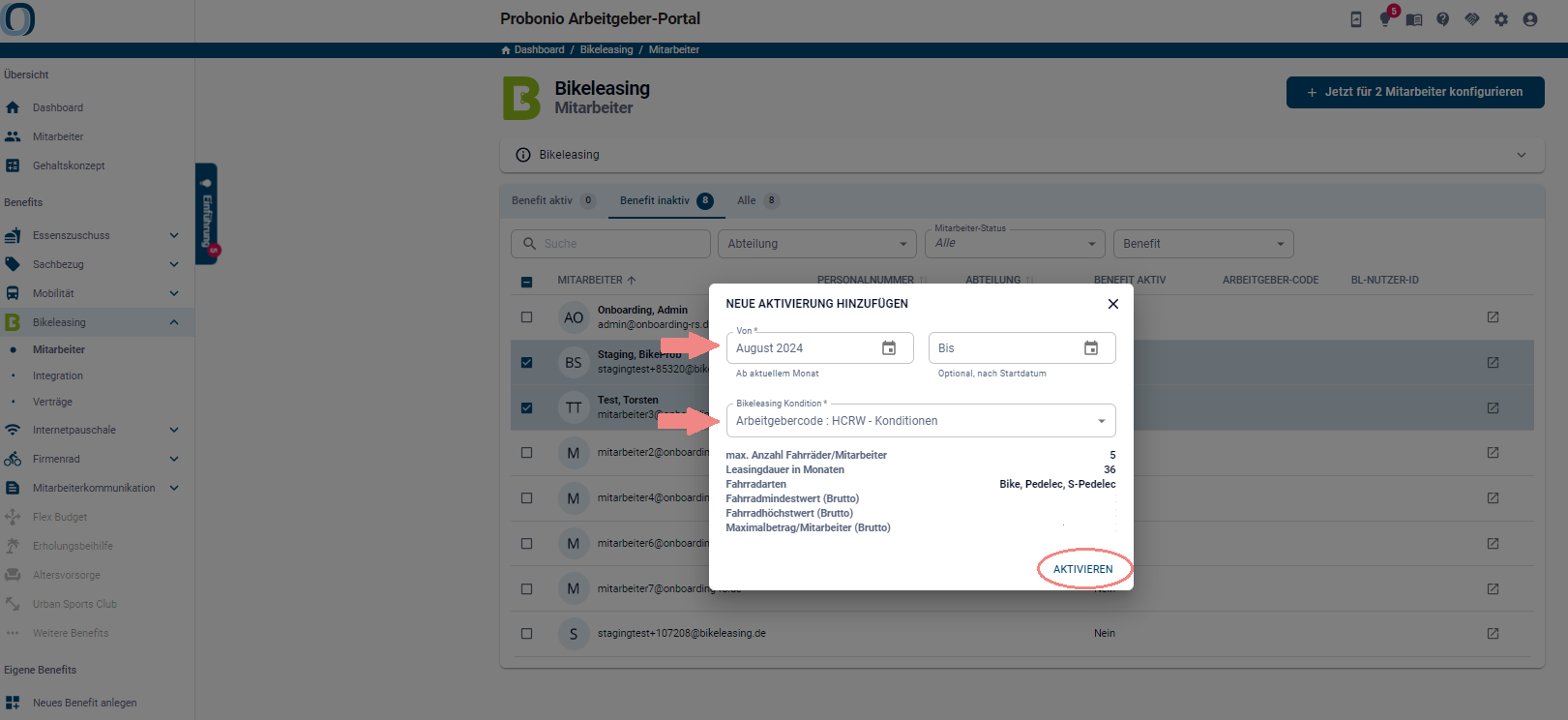1568x720 pixels.
Task: Click the home icon in the breadcrumb
Action: [x=506, y=50]
